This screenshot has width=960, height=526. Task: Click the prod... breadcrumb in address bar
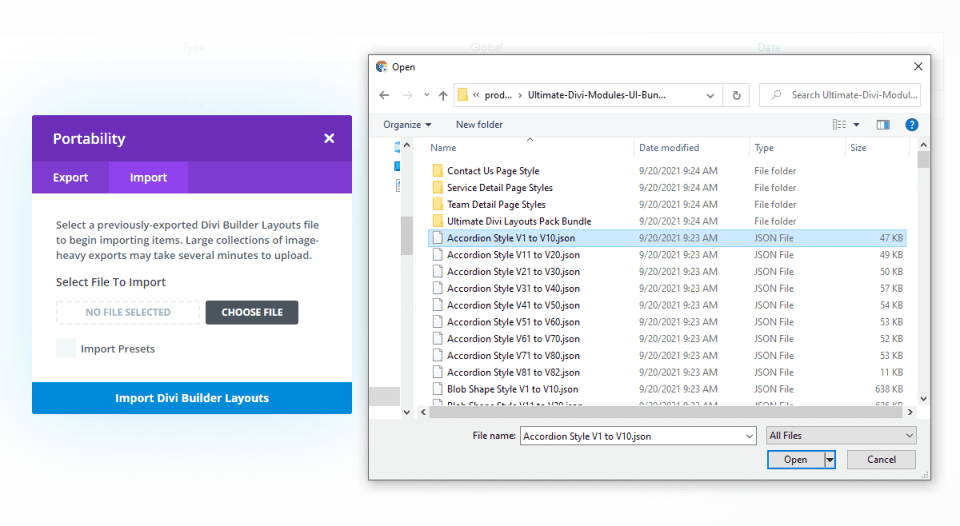(498, 95)
